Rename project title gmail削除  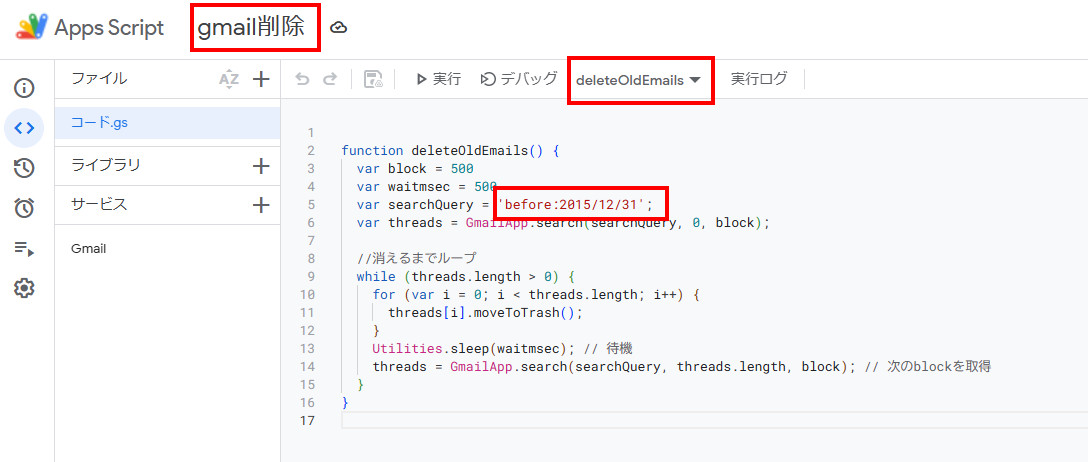[251, 27]
